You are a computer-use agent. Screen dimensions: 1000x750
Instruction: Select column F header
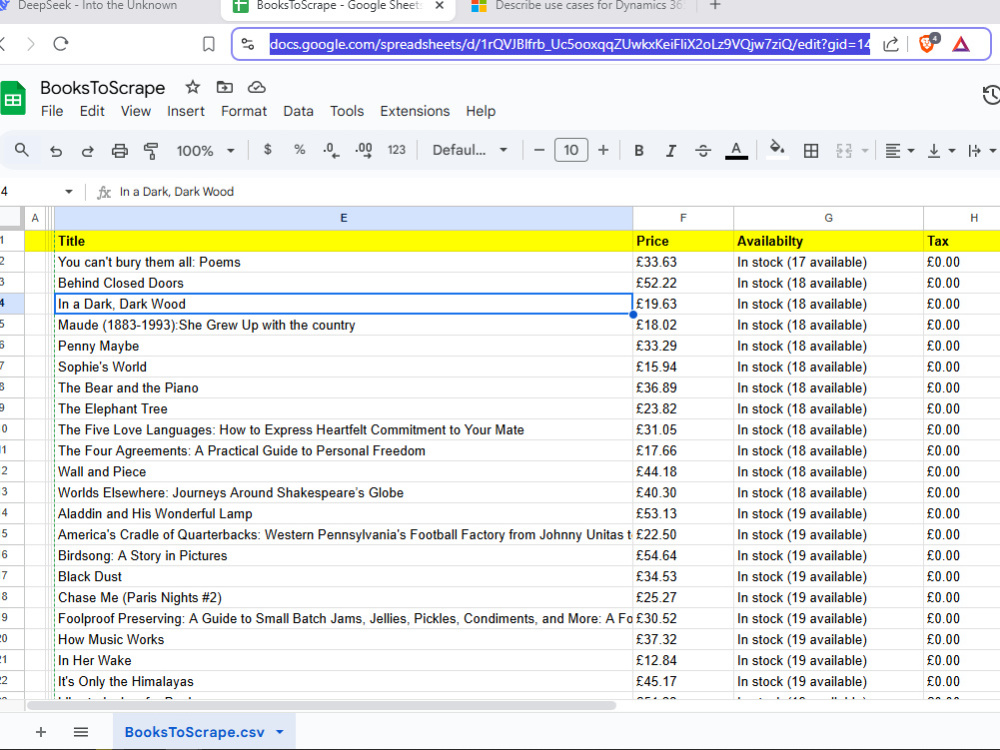pos(683,218)
